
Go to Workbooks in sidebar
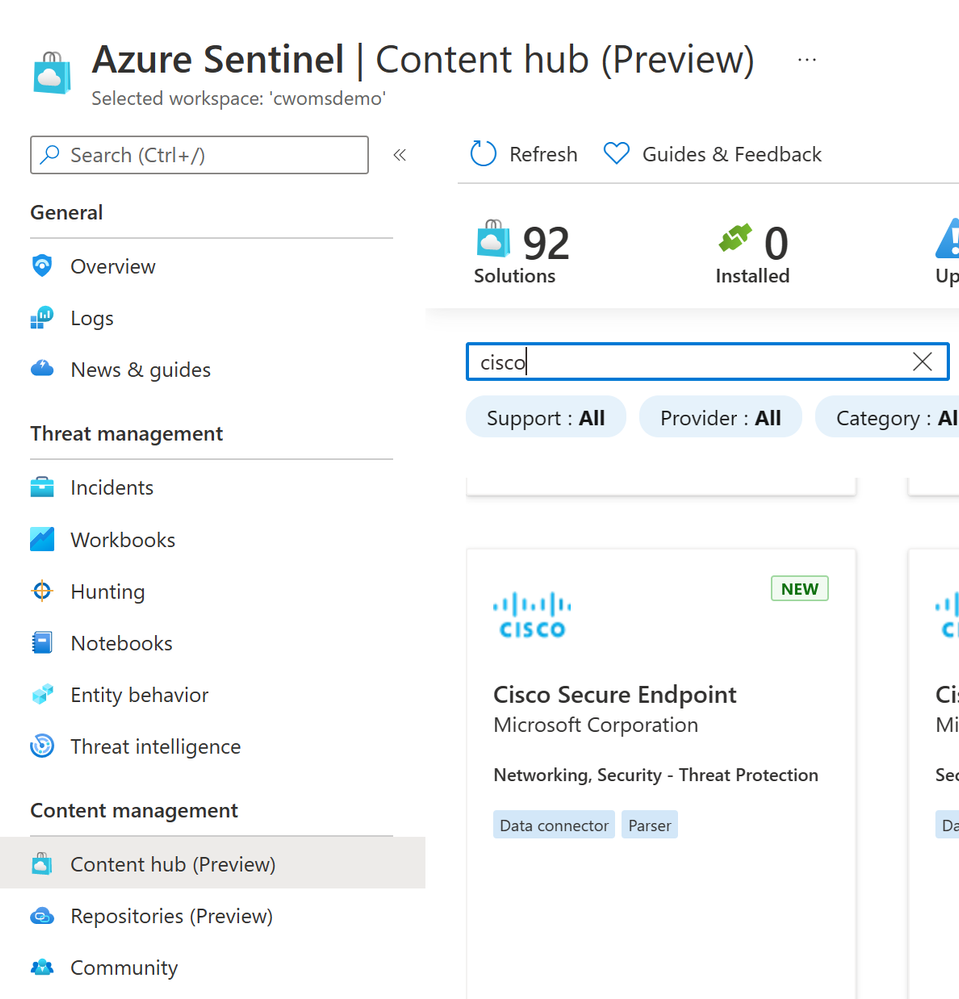click(x=122, y=540)
